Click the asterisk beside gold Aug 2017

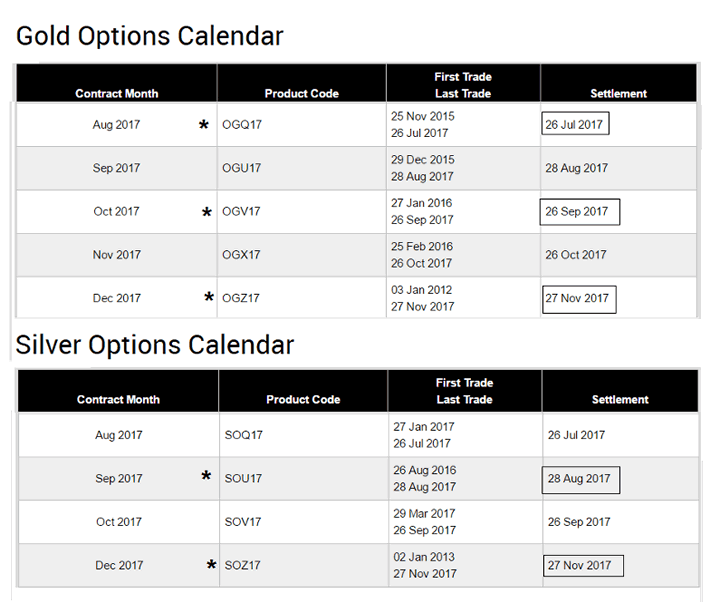pyautogui.click(x=204, y=127)
